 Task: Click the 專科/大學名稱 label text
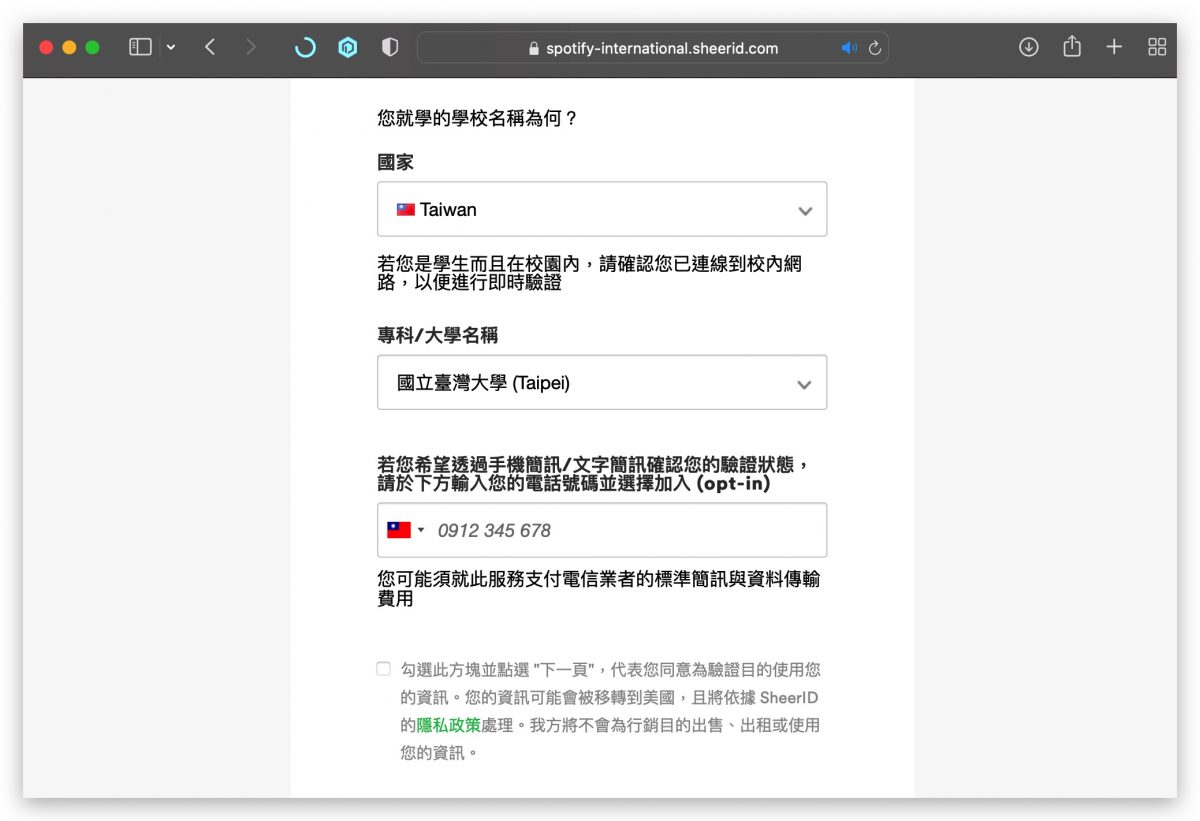[x=437, y=335]
